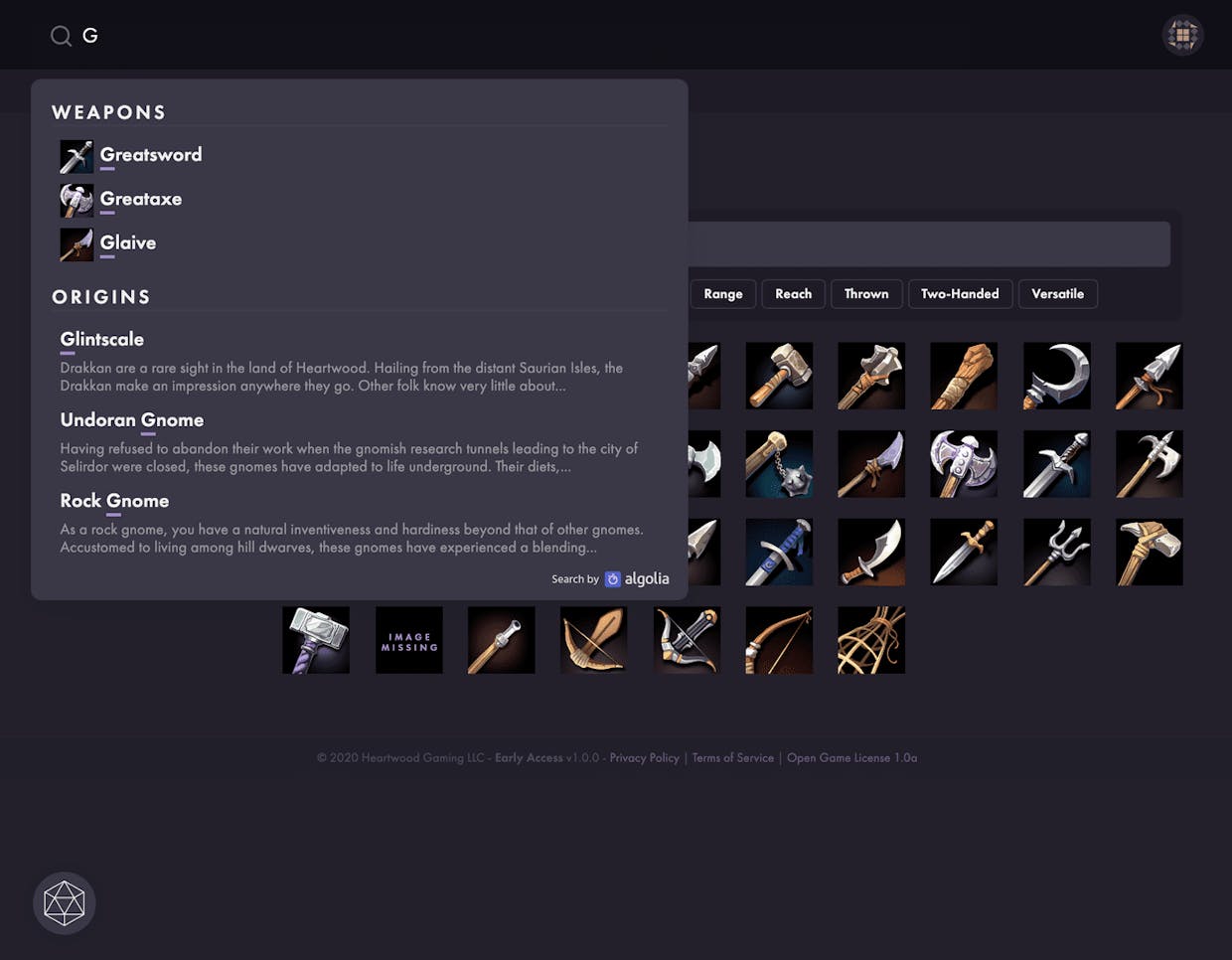Select the gold-hilted dagger tile
Image resolution: width=1232 pixels, height=960 pixels.
(x=964, y=552)
